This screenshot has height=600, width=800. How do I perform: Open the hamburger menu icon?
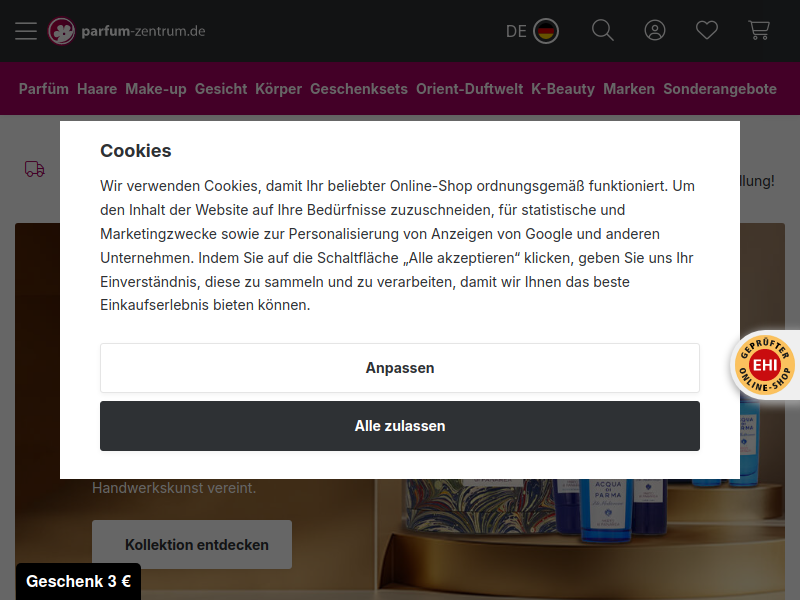tap(26, 31)
